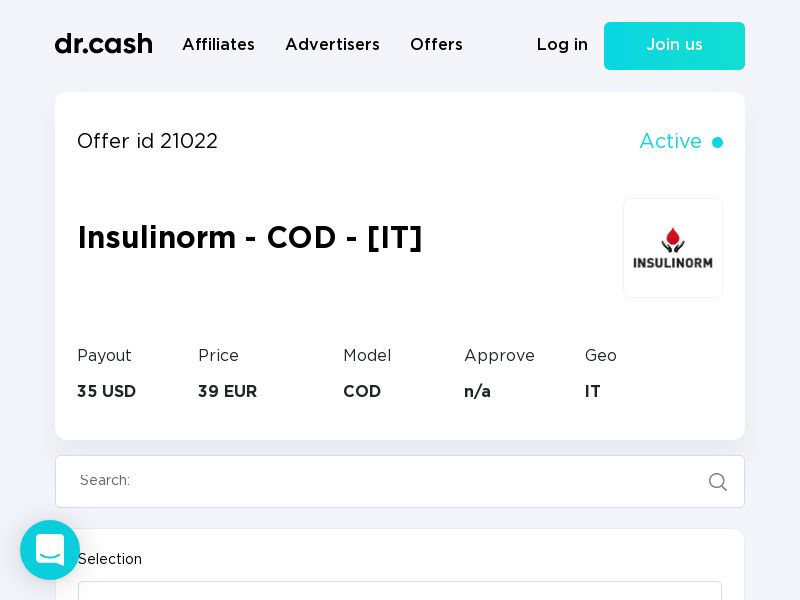
Task: Open the Affiliates menu item
Action: [x=218, y=44]
